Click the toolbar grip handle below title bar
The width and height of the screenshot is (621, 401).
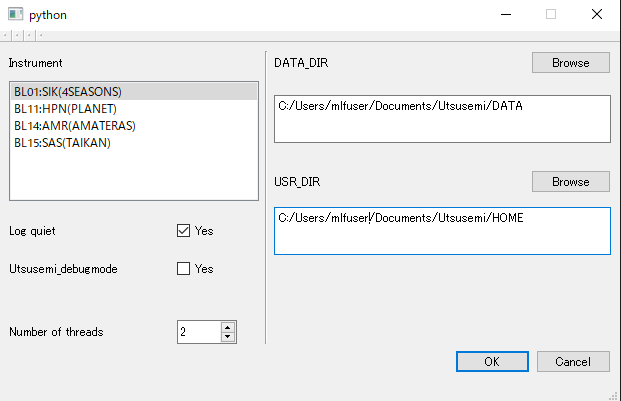click(x=22, y=36)
